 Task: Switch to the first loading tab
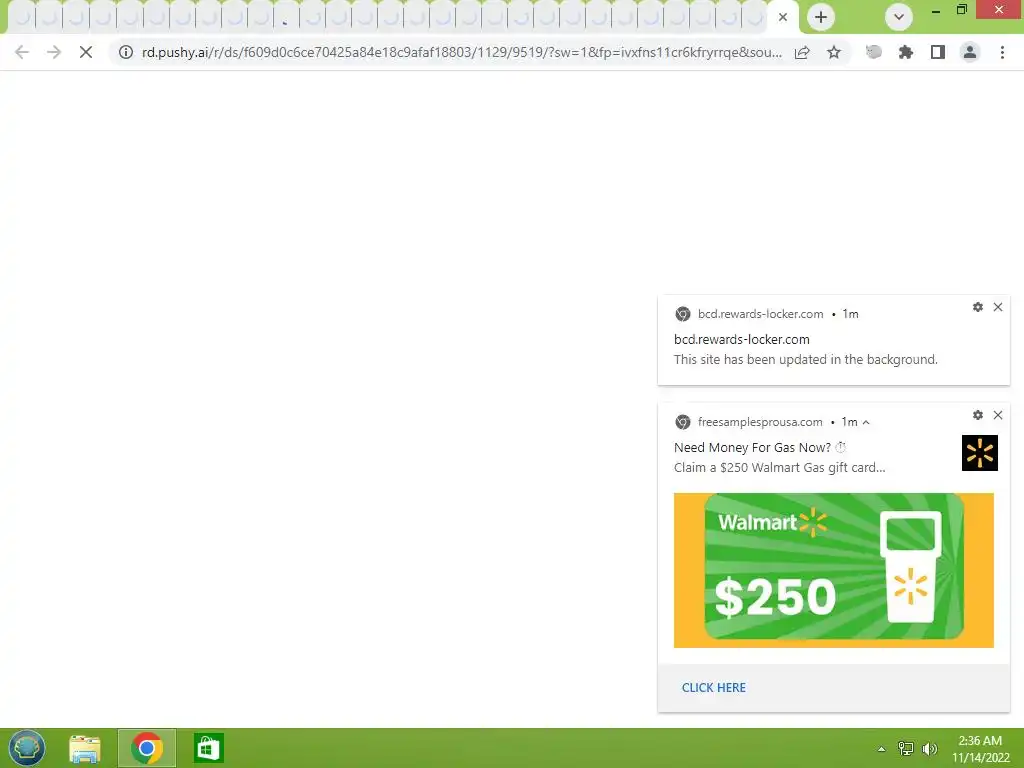tap(22, 17)
